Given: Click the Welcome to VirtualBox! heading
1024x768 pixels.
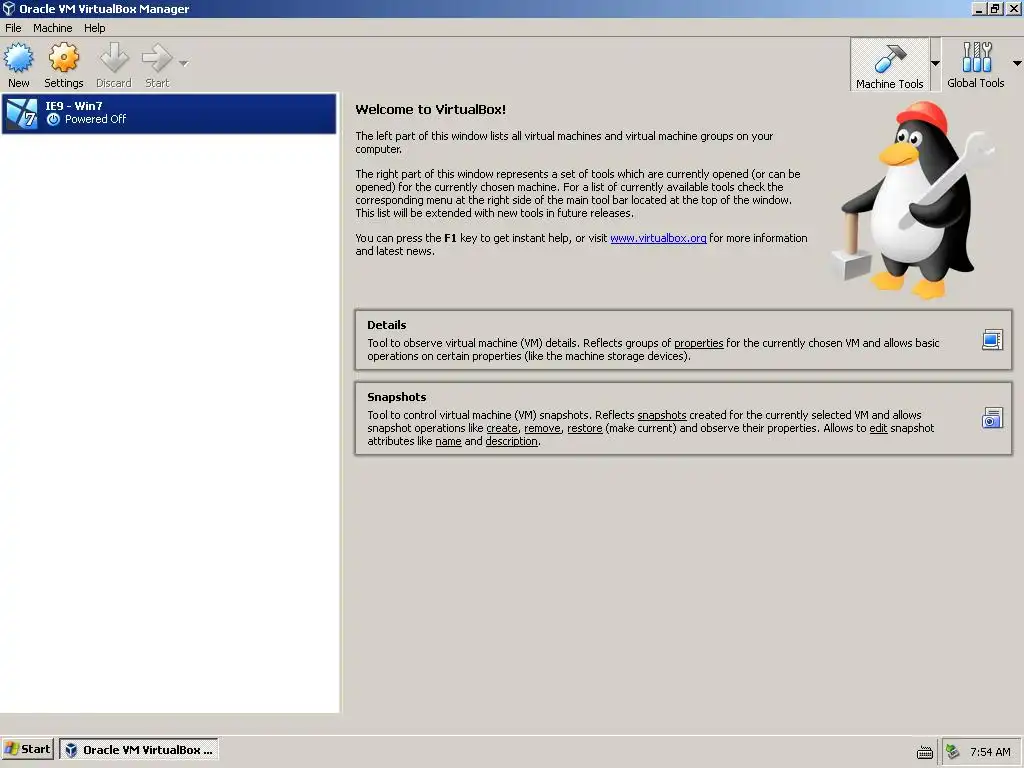Looking at the screenshot, I should pos(430,109).
